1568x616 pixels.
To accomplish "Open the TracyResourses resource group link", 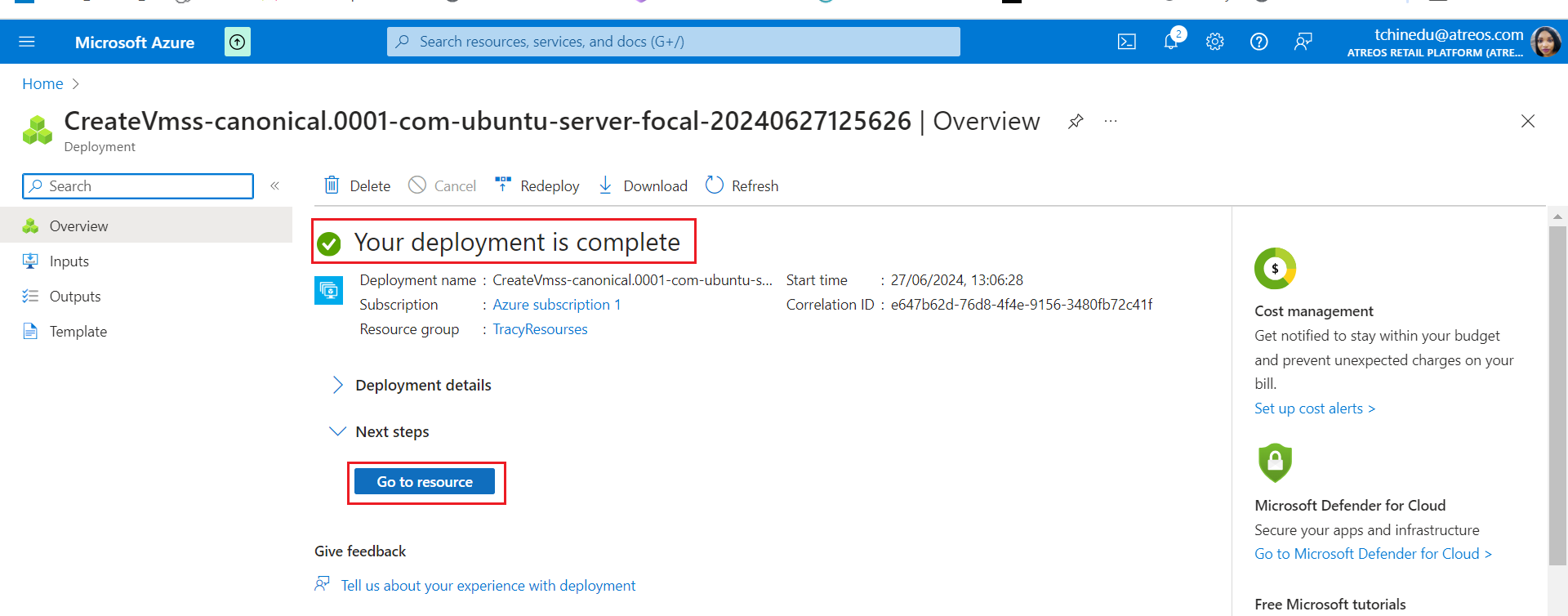I will (x=540, y=329).
